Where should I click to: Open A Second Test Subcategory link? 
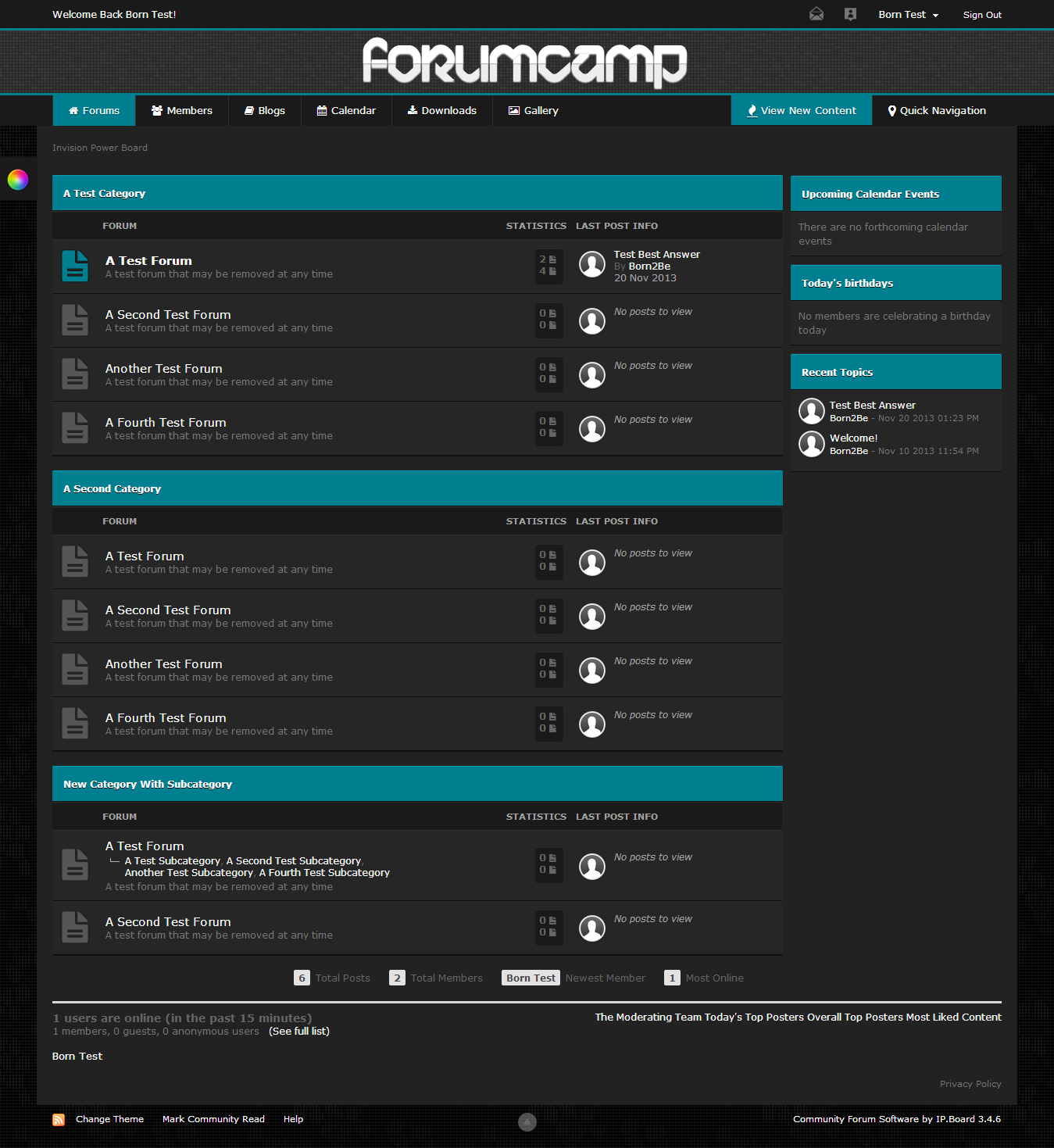tap(293, 860)
